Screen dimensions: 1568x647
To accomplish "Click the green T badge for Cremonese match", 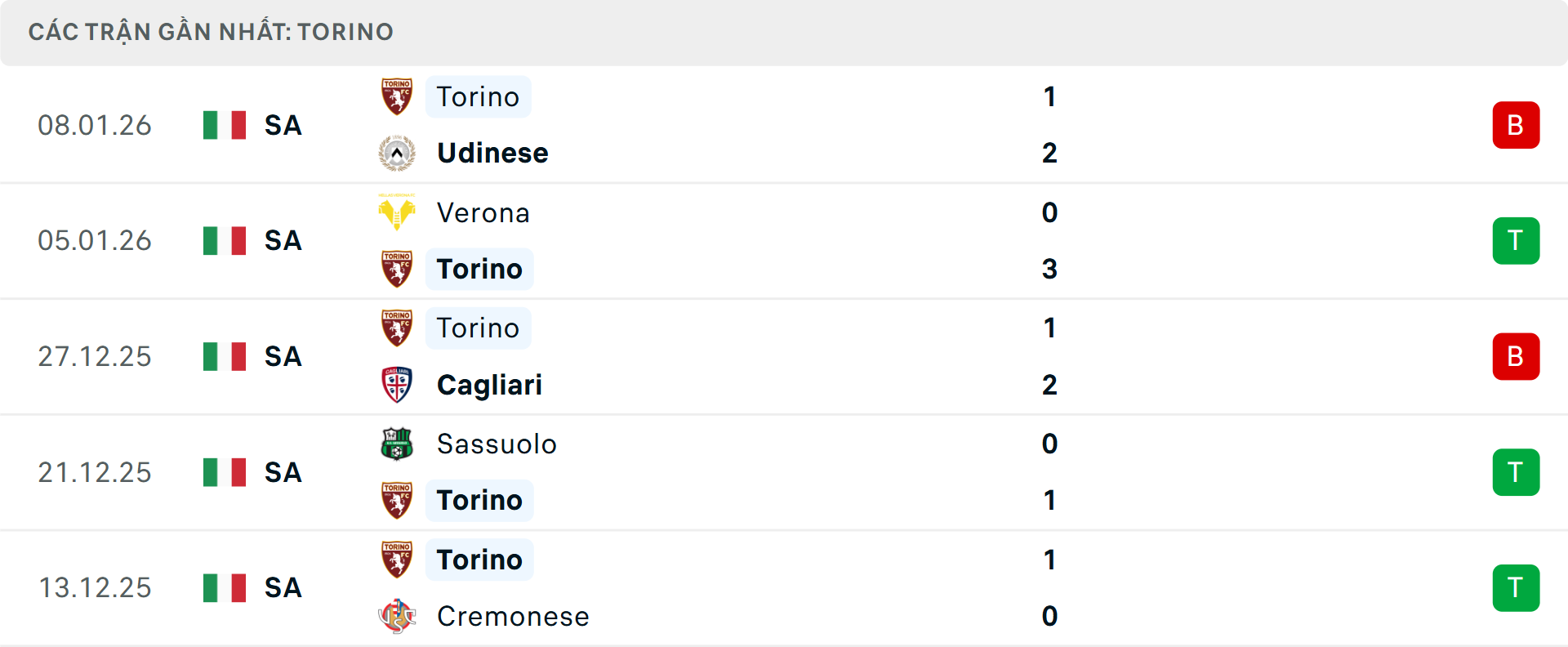I will click(1516, 588).
